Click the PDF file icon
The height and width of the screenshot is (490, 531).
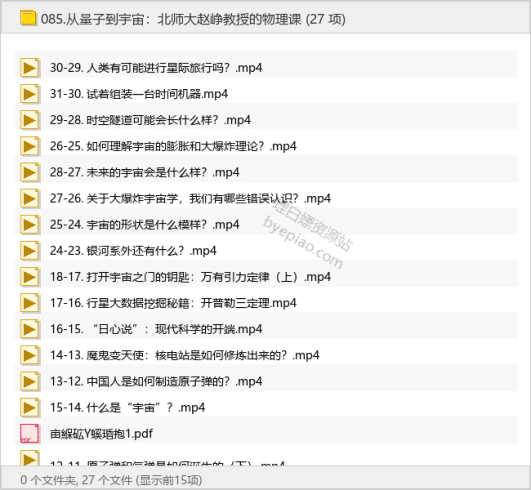pos(29,433)
